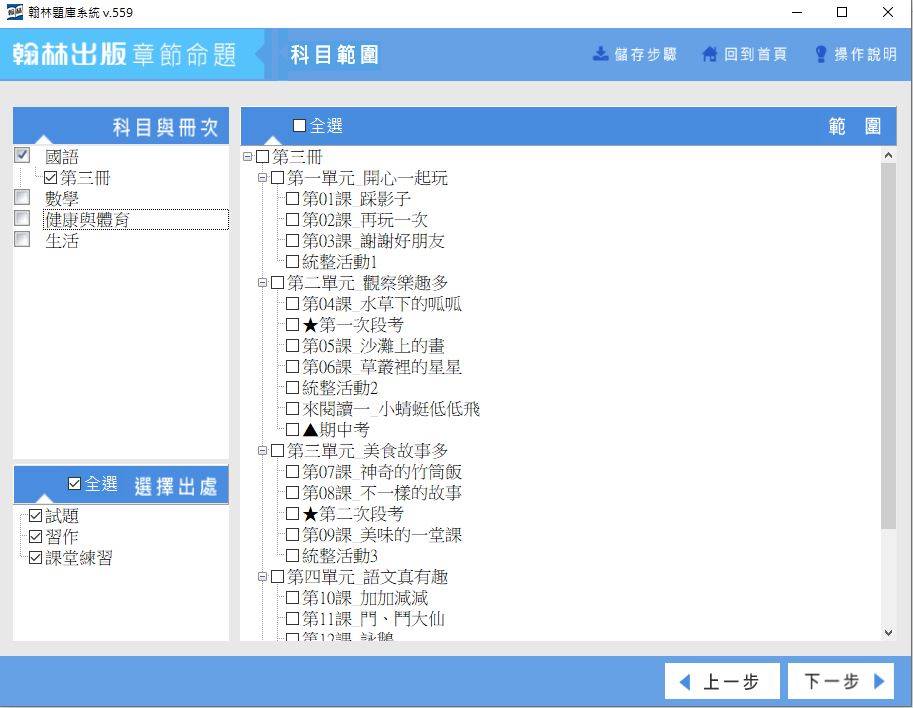Collapse the 第二單元_觀察樂趣多 node
This screenshot has height=708, width=913.
point(263,282)
